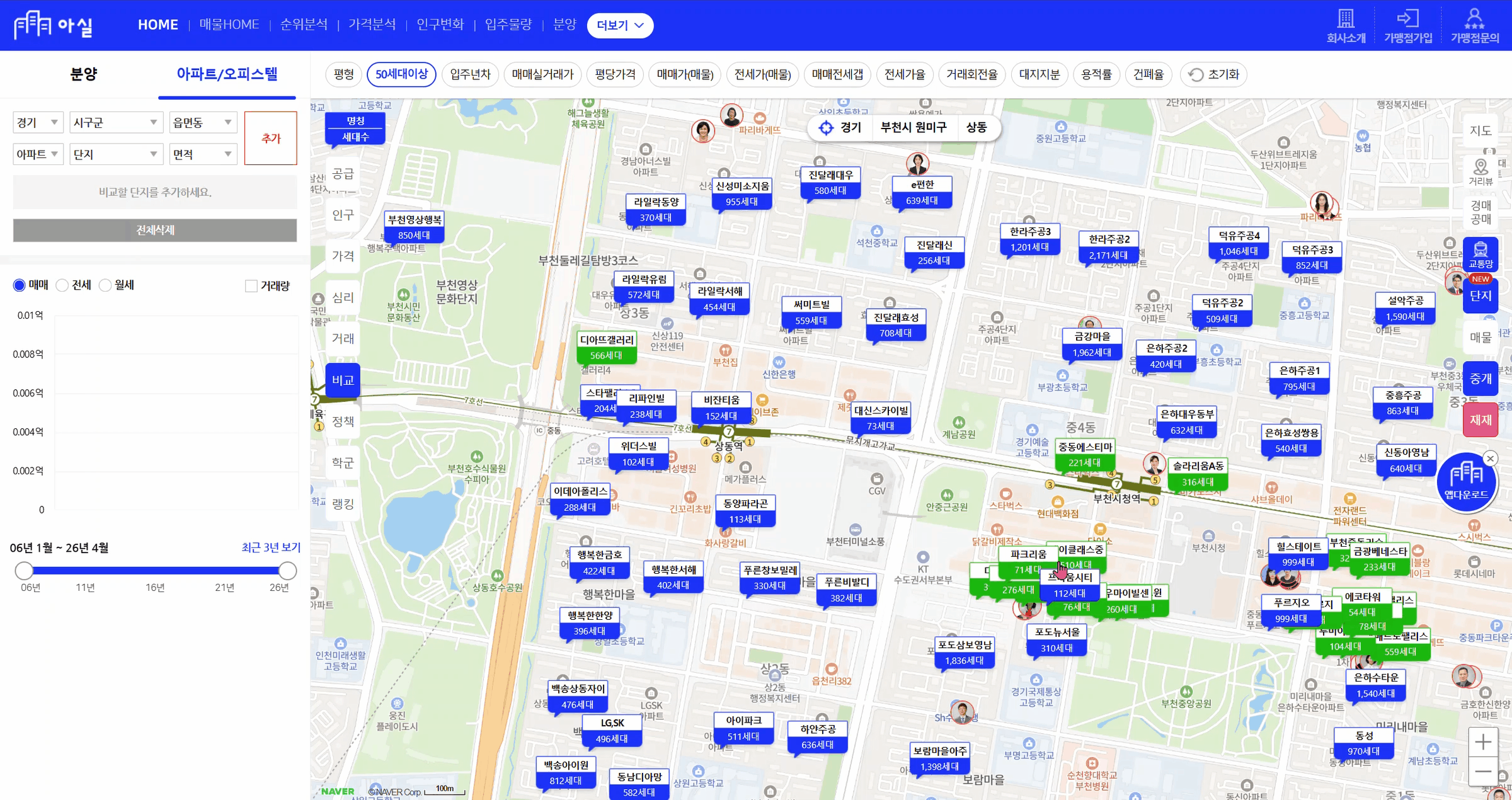Viewport: 1512px width, 800px height.
Task: Click the current location crosshair icon
Action: (826, 128)
